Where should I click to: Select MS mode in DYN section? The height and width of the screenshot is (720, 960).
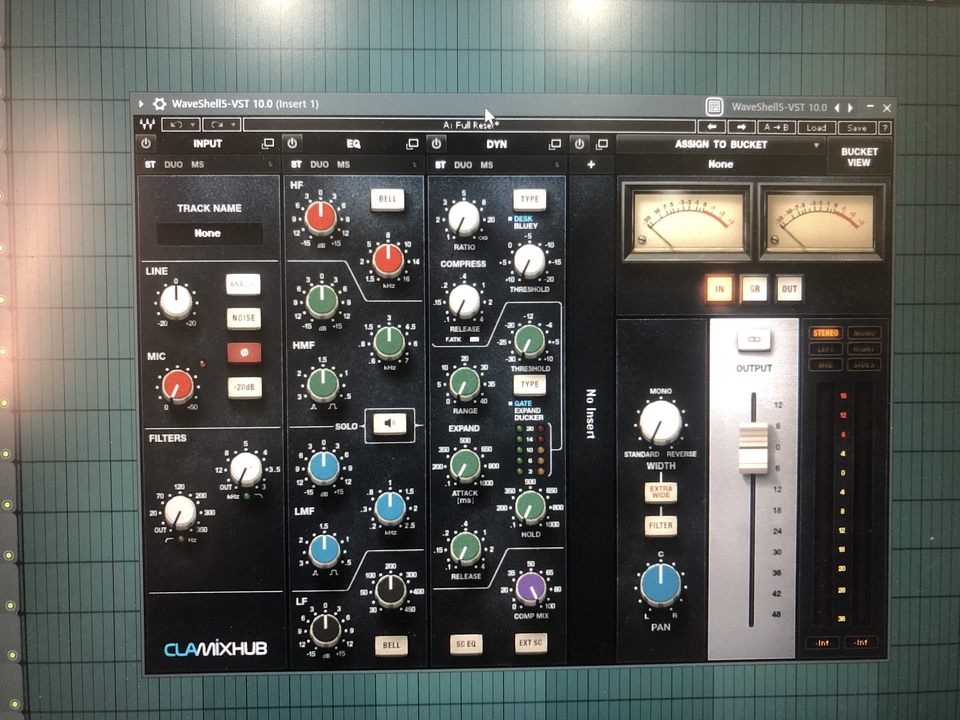[486, 165]
